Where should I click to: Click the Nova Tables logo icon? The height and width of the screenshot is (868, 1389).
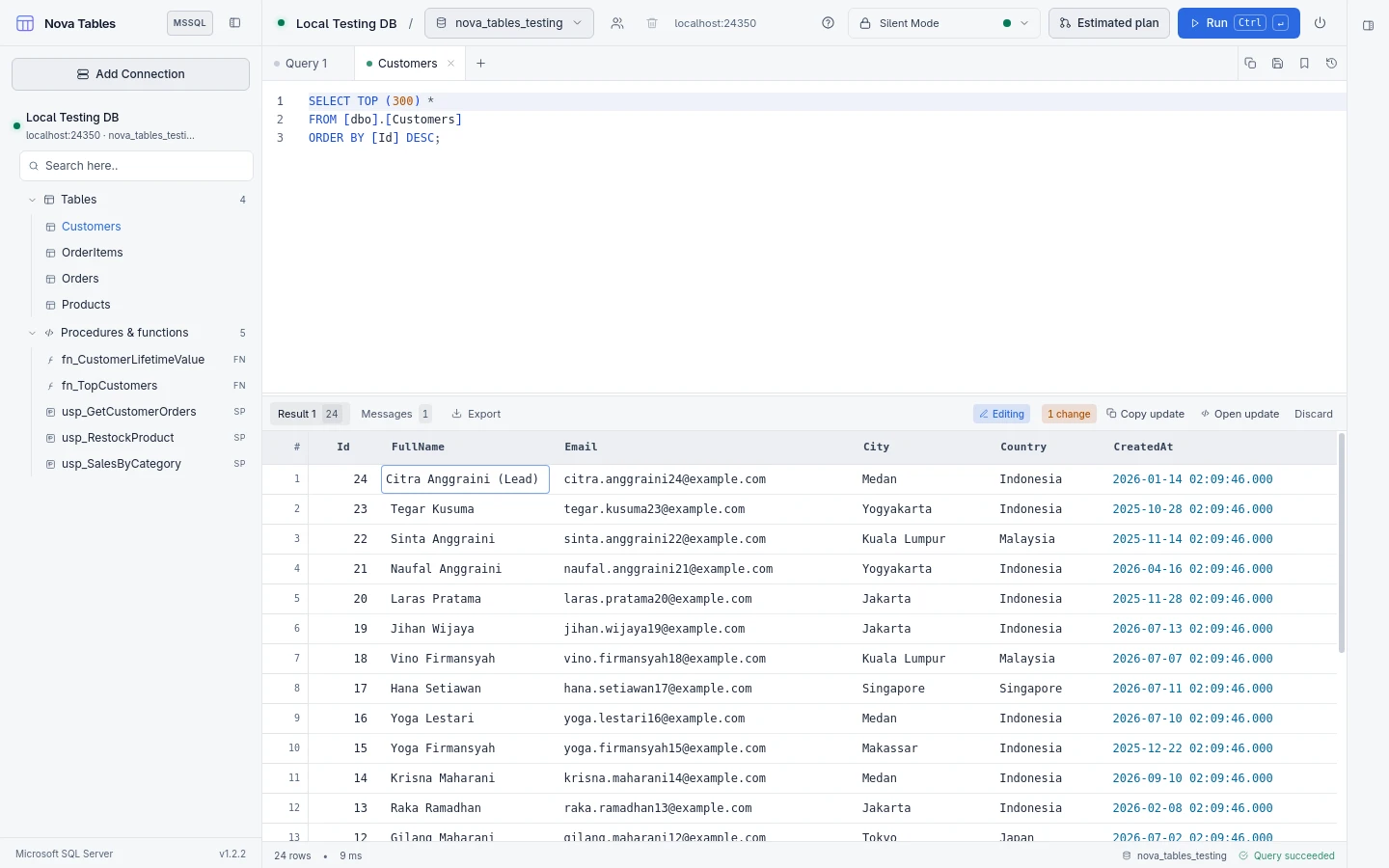coord(25,23)
